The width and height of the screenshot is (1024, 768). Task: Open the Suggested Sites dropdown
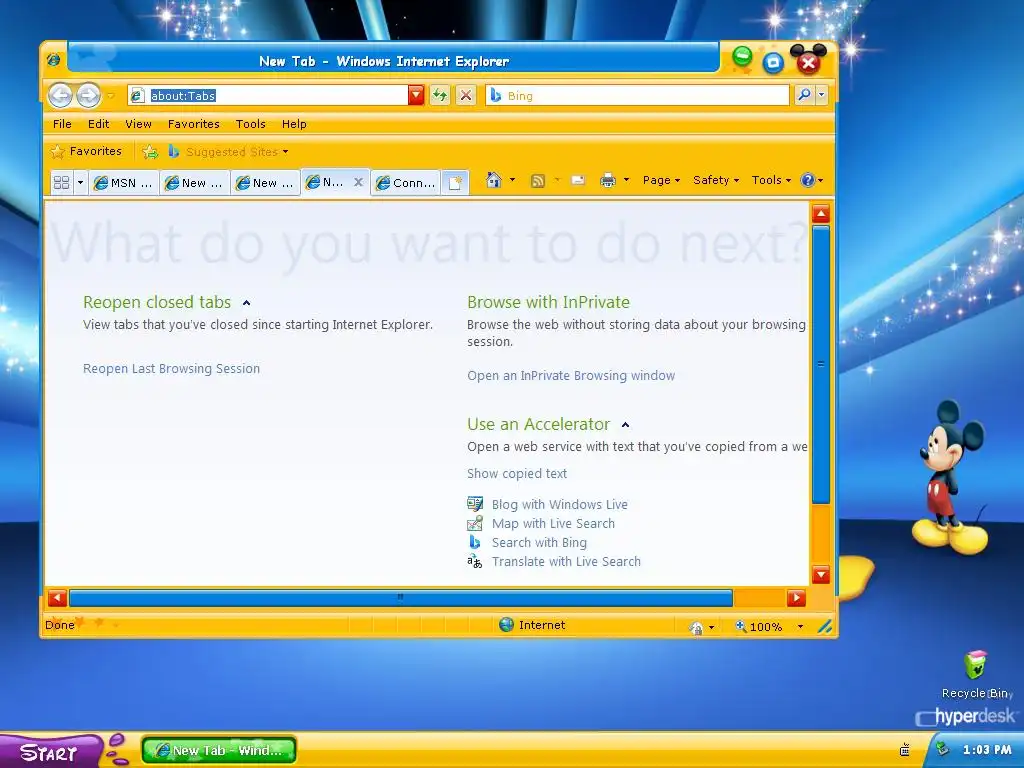[228, 152]
